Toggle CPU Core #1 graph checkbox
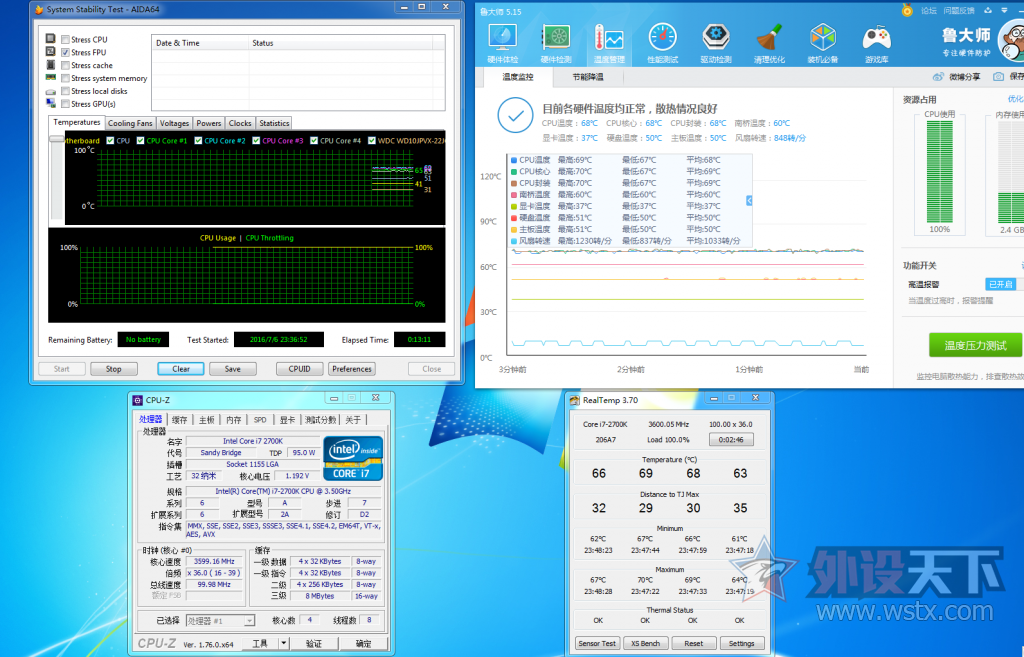 click(x=140, y=140)
